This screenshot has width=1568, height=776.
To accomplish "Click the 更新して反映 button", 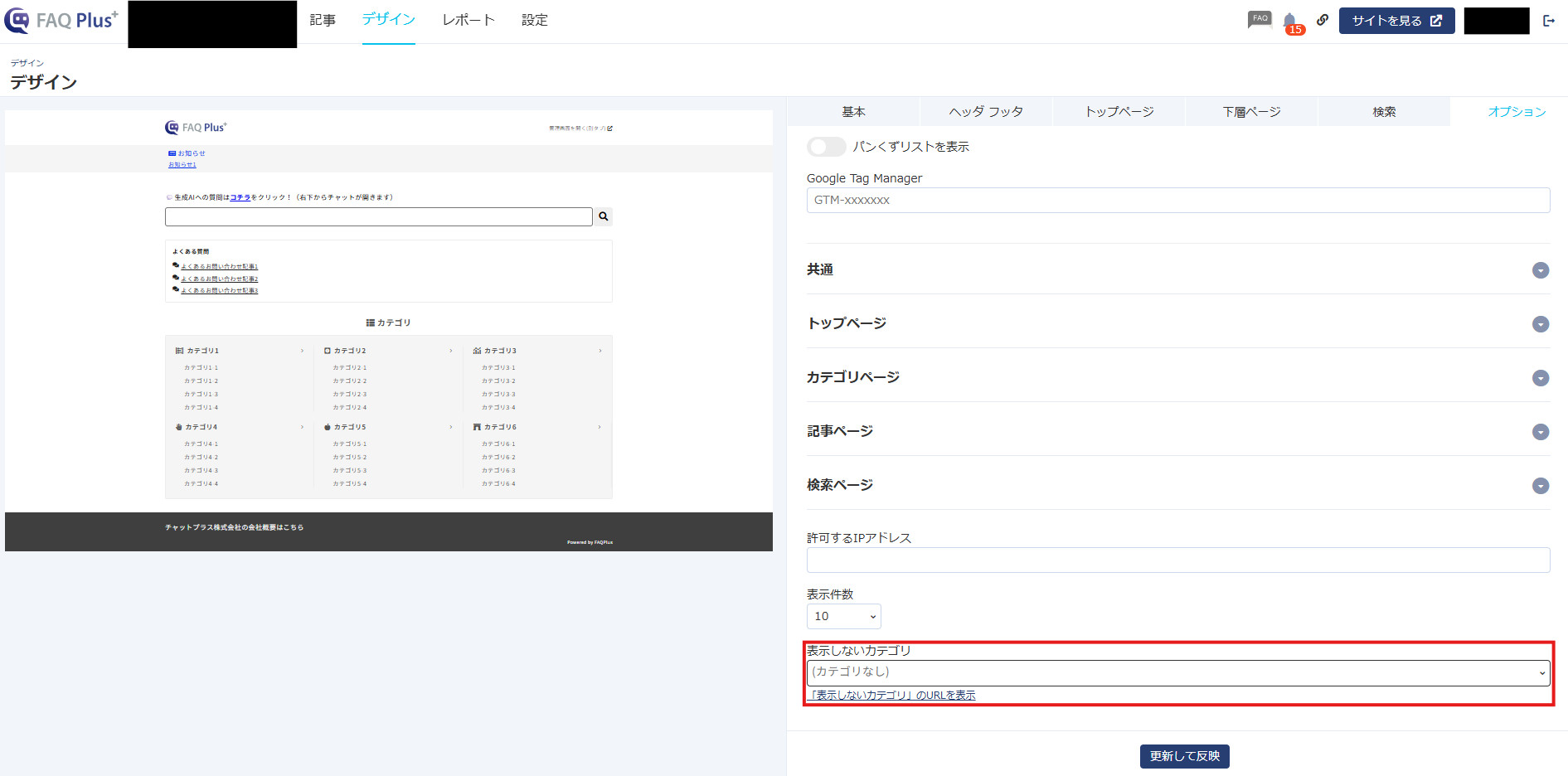I will [x=1184, y=756].
